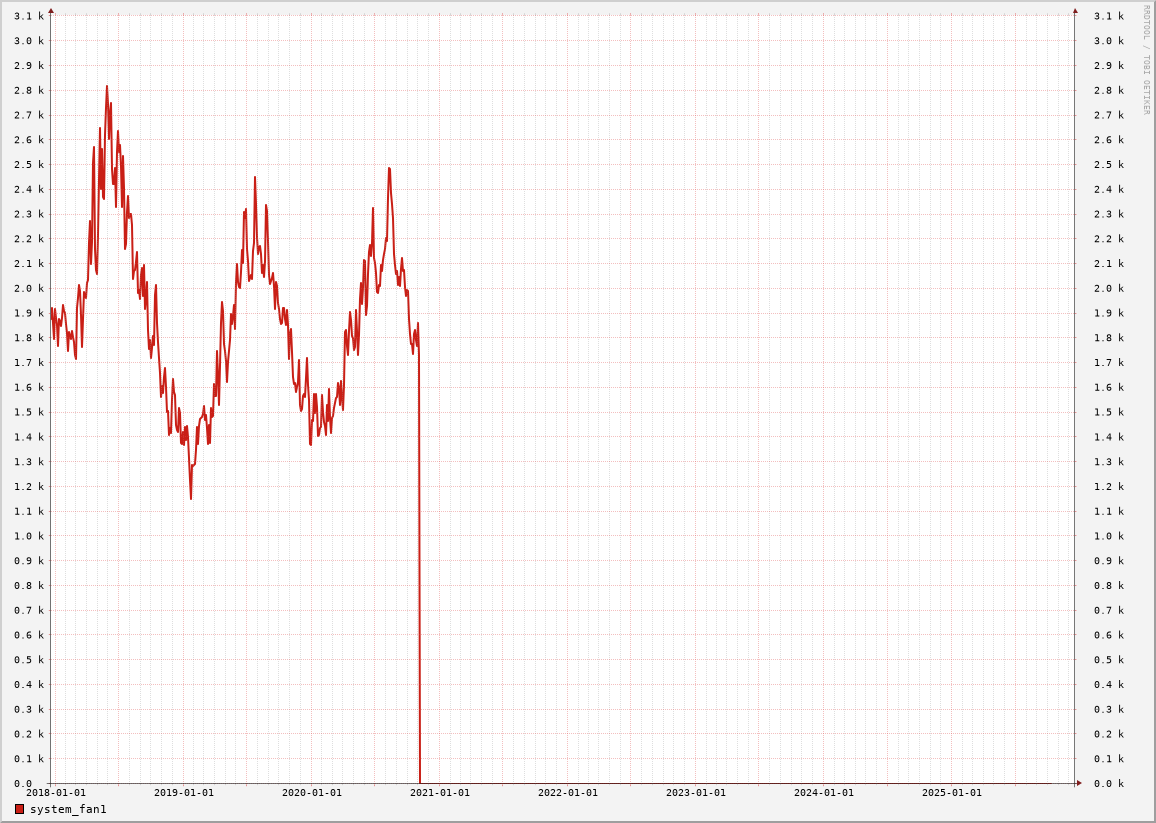The height and width of the screenshot is (823, 1156).
Task: Choose the 2022-01-01 date label
Action: coord(568,793)
